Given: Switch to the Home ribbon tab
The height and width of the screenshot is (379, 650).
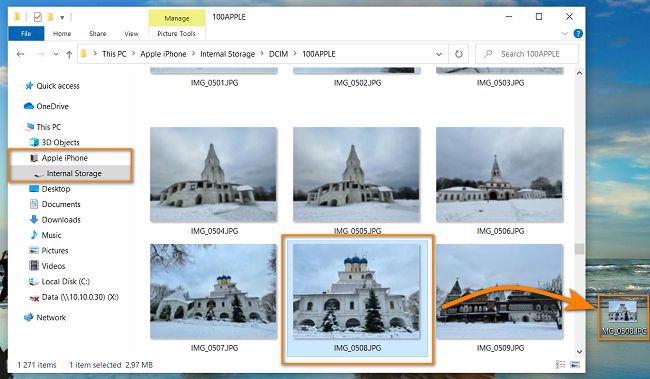Looking at the screenshot, I should tap(62, 34).
